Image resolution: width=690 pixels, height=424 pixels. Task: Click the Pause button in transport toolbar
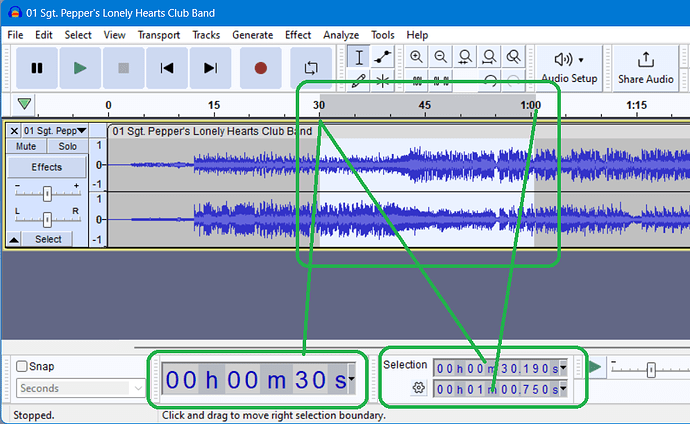(x=37, y=68)
